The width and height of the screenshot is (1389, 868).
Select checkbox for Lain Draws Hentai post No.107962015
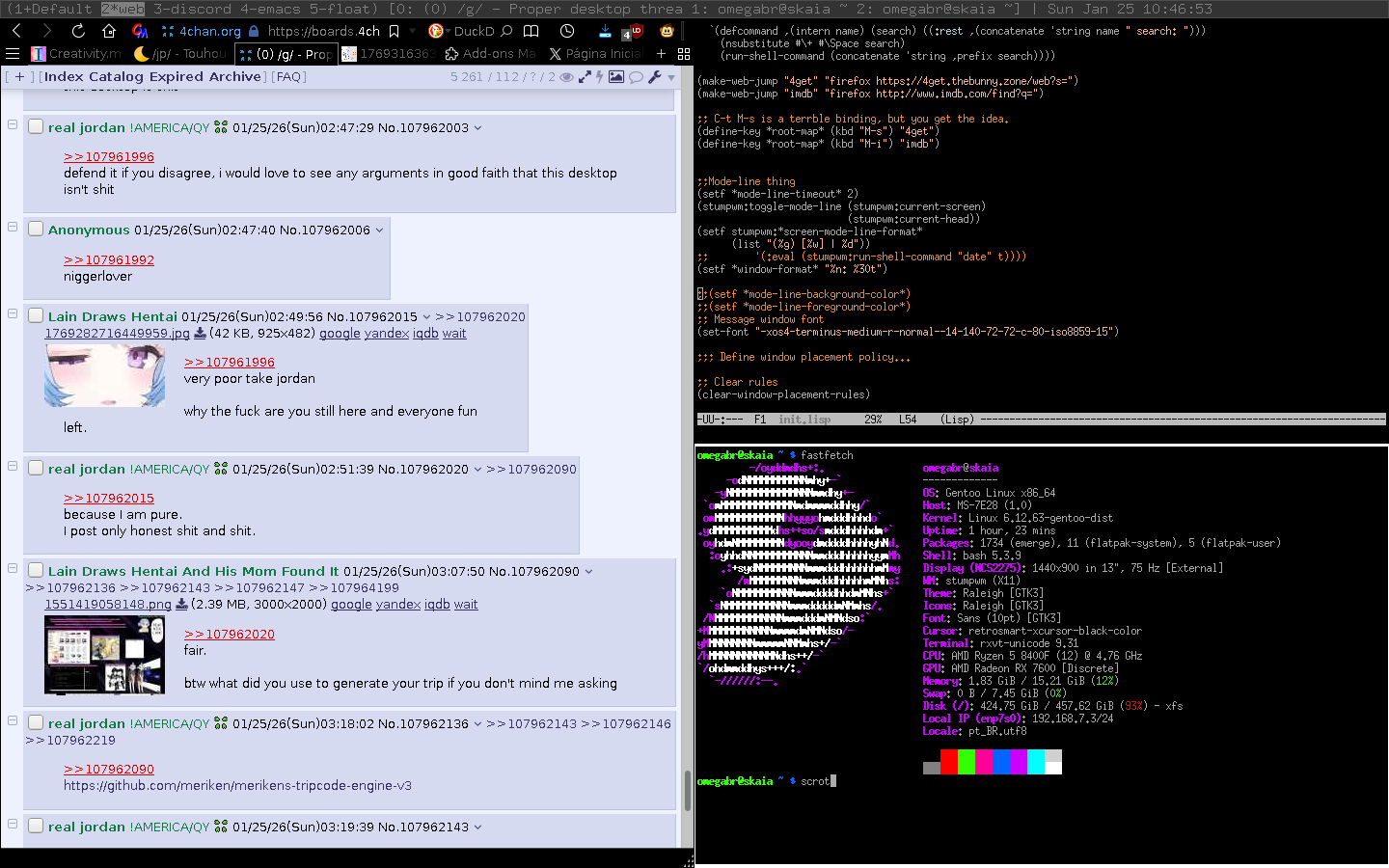36,315
